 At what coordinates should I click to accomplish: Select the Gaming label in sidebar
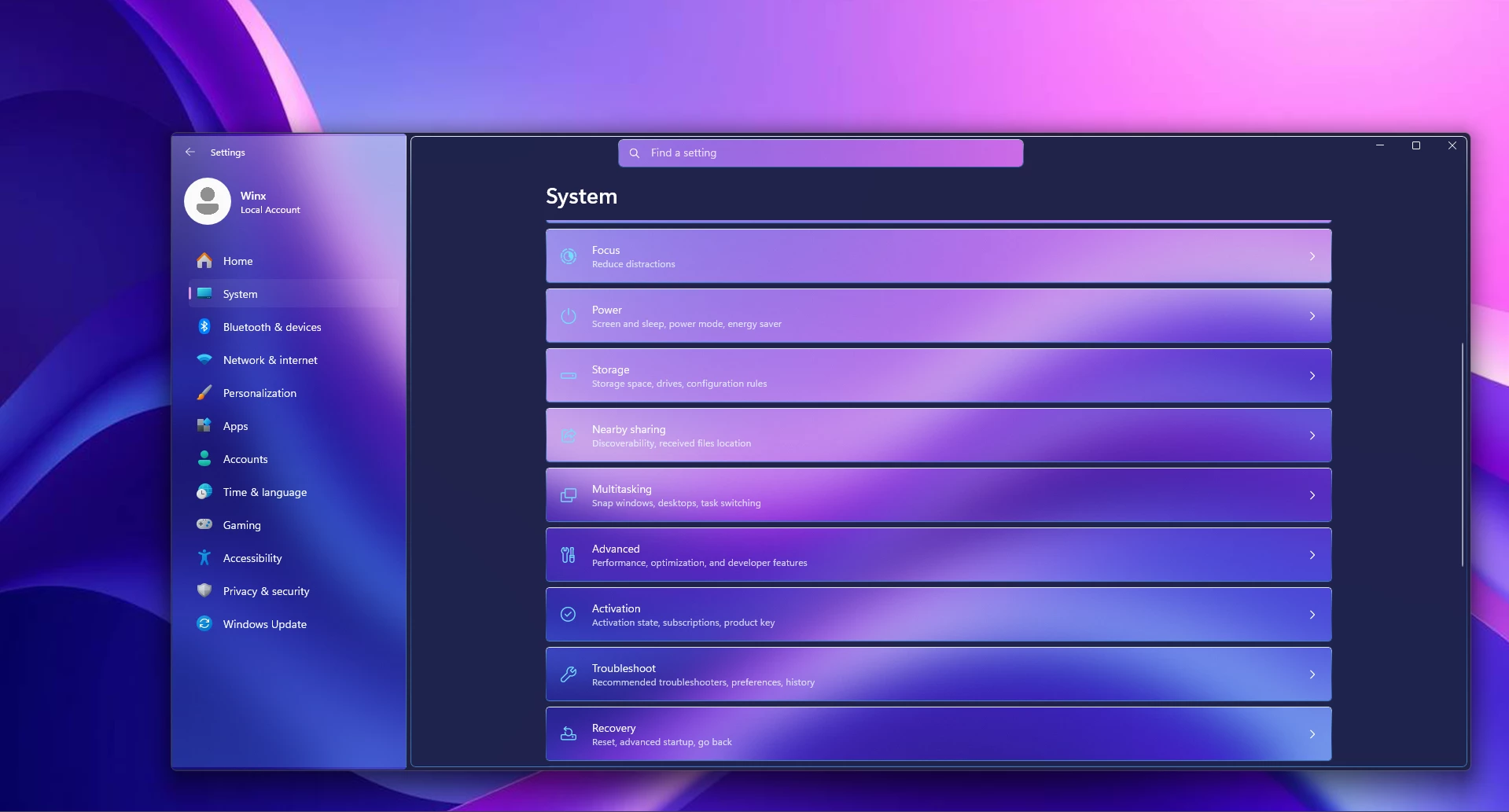click(242, 525)
